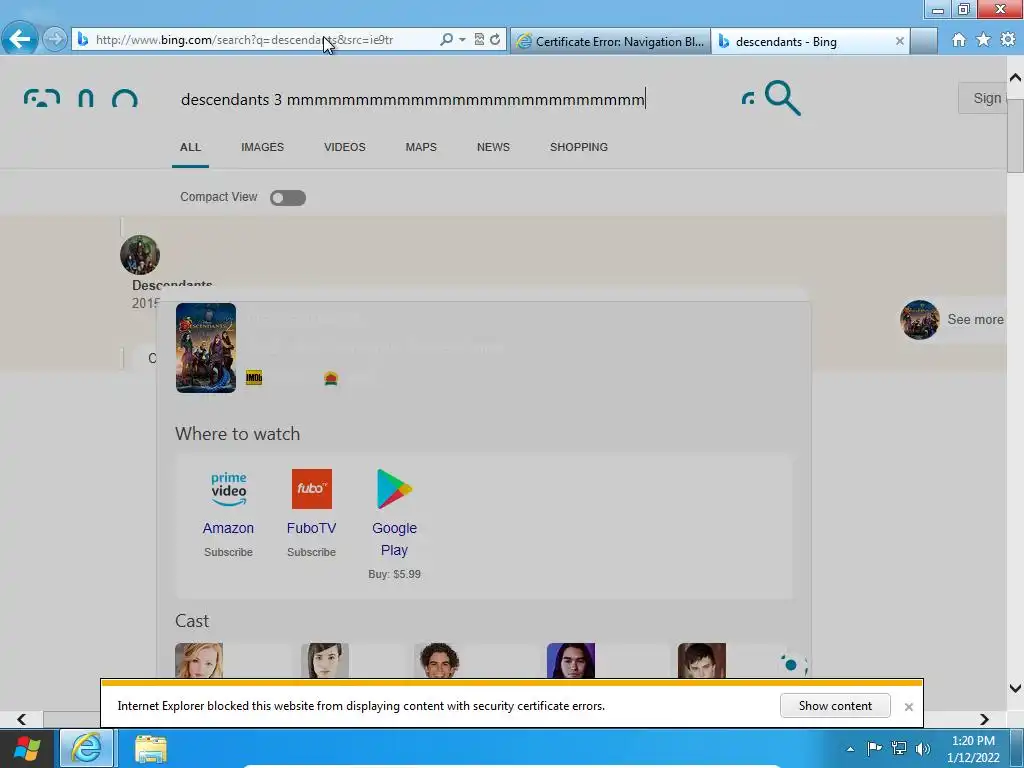This screenshot has height=768, width=1024.
Task: Click the horizontal scrollbar right arrow
Action: [984, 719]
